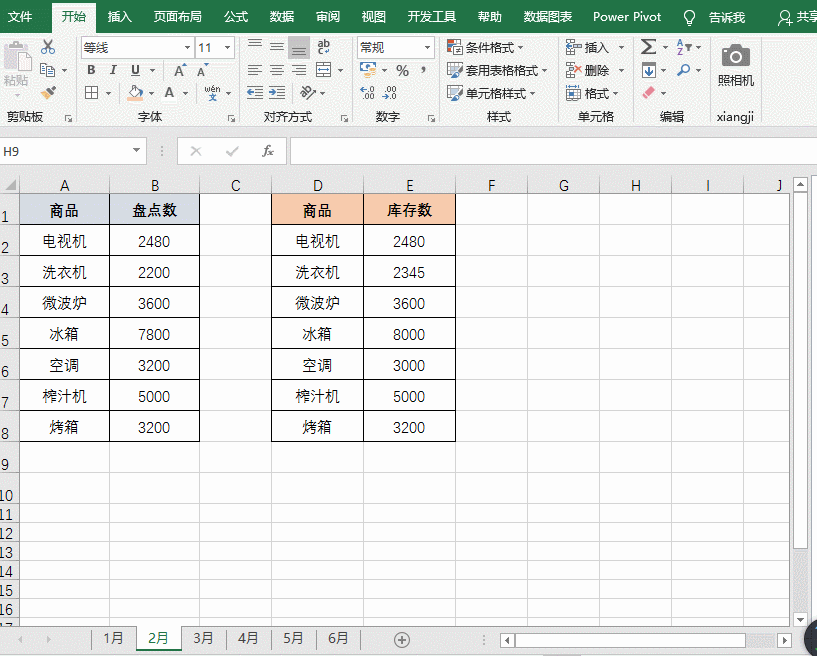Viewport: 817px width, 656px height.
Task: Toggle middle align
Action: point(277,47)
